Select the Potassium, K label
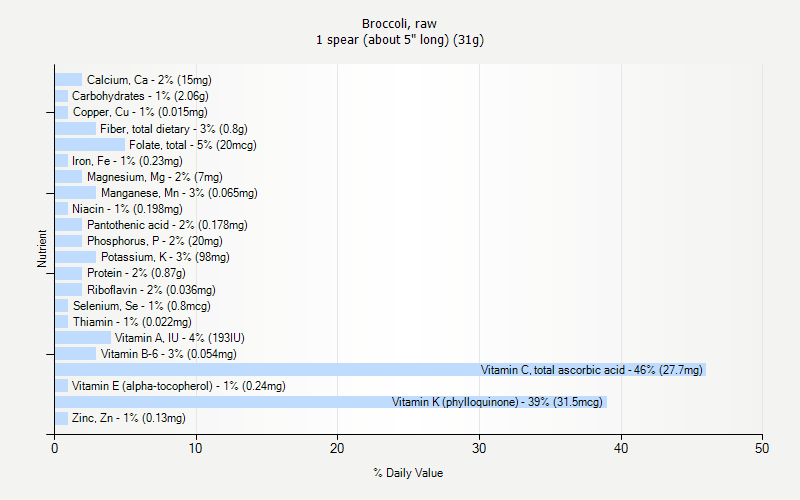Image resolution: width=800 pixels, height=500 pixels. (165, 257)
